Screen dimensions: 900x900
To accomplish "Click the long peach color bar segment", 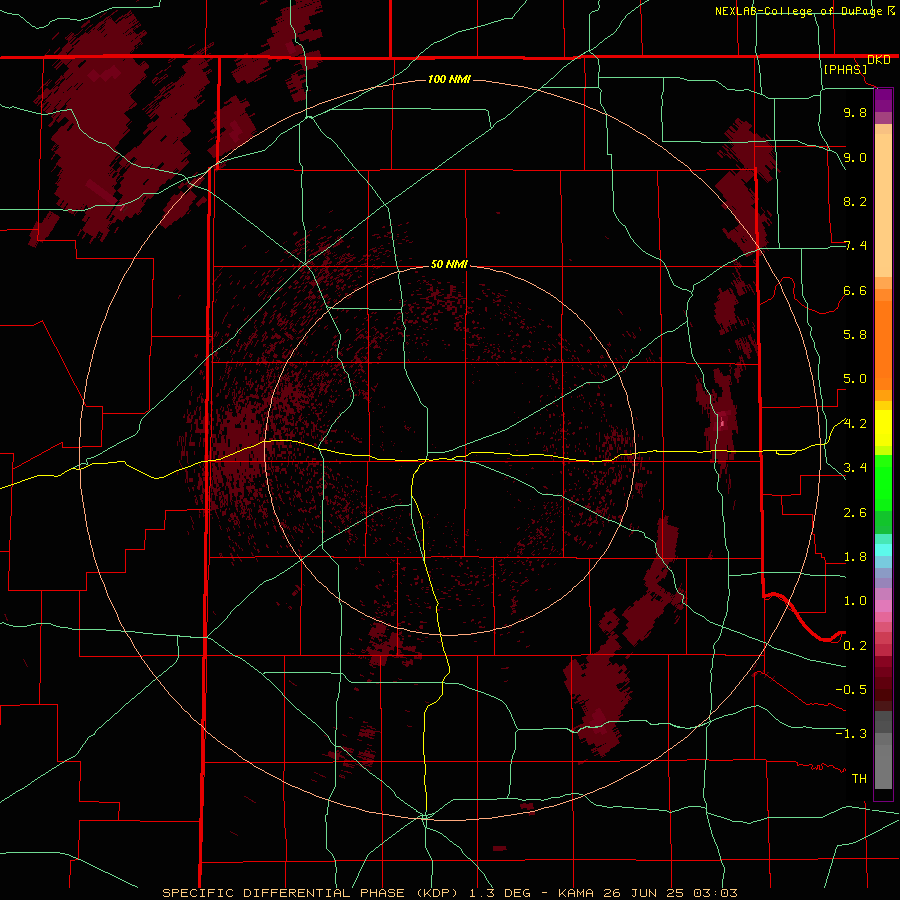I will 883,205.
